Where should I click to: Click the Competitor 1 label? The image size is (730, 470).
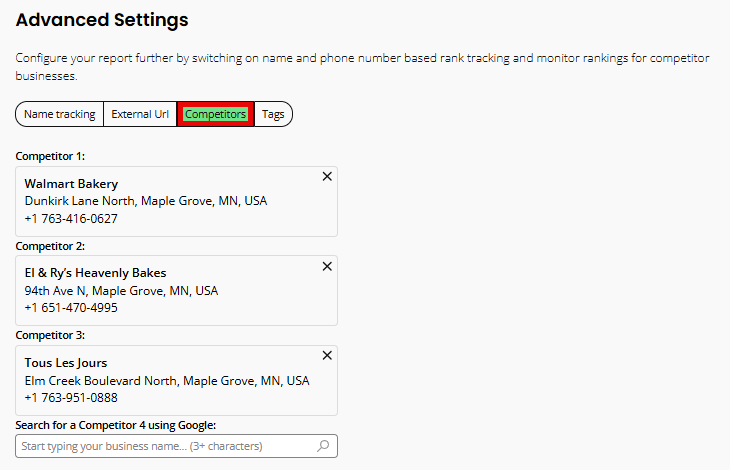pos(50,156)
